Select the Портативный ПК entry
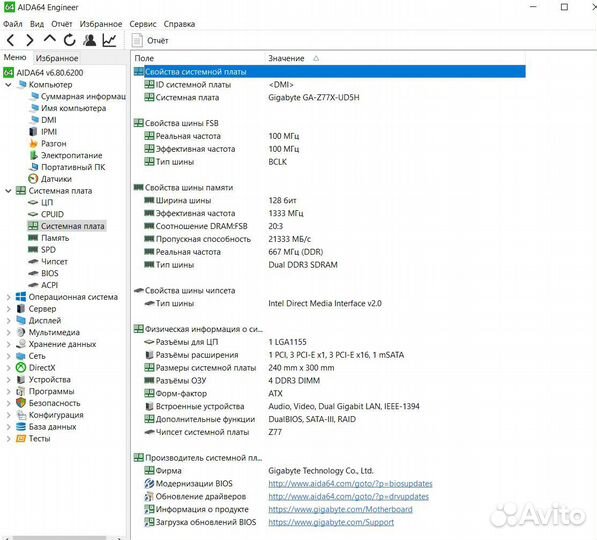 68,167
